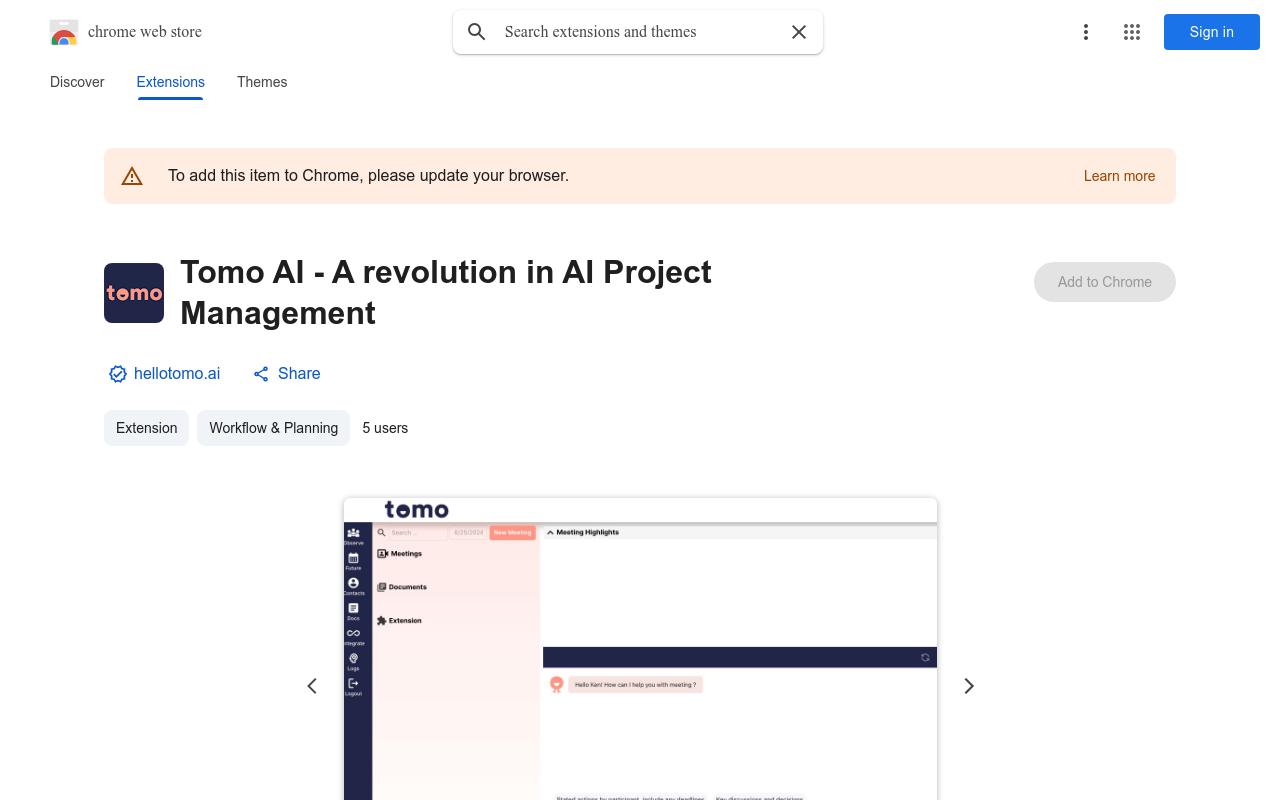Viewport: 1280px width, 800px height.
Task: Click the Chrome Web Store logo
Action: click(x=64, y=32)
